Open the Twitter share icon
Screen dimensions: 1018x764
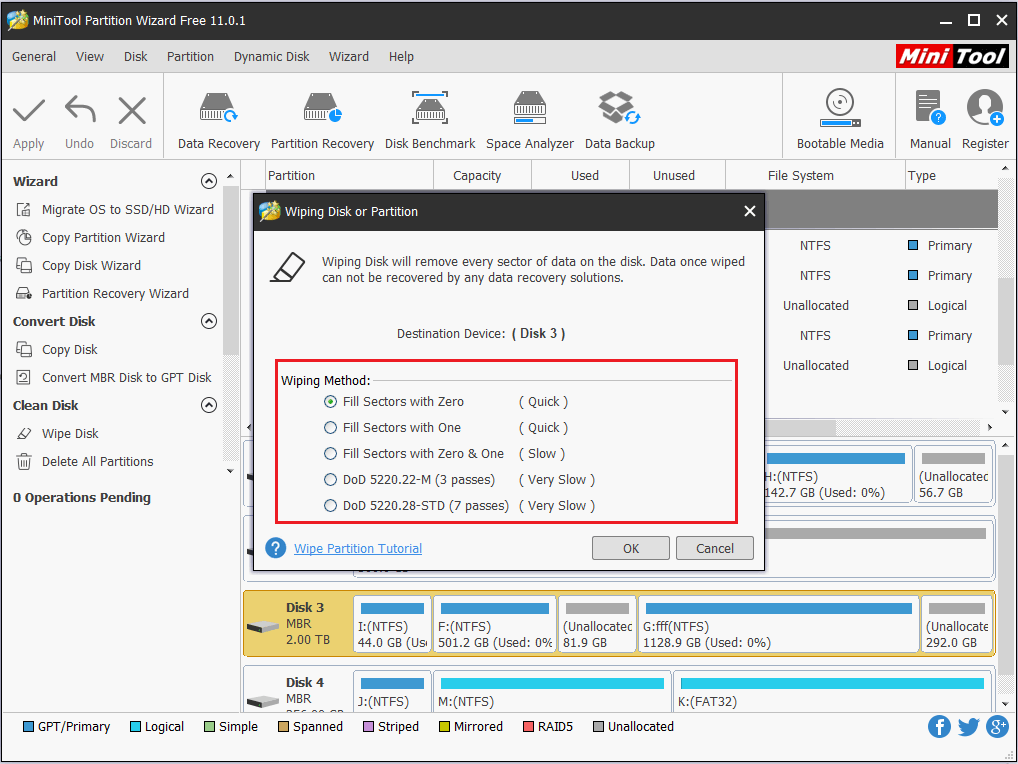click(x=968, y=726)
